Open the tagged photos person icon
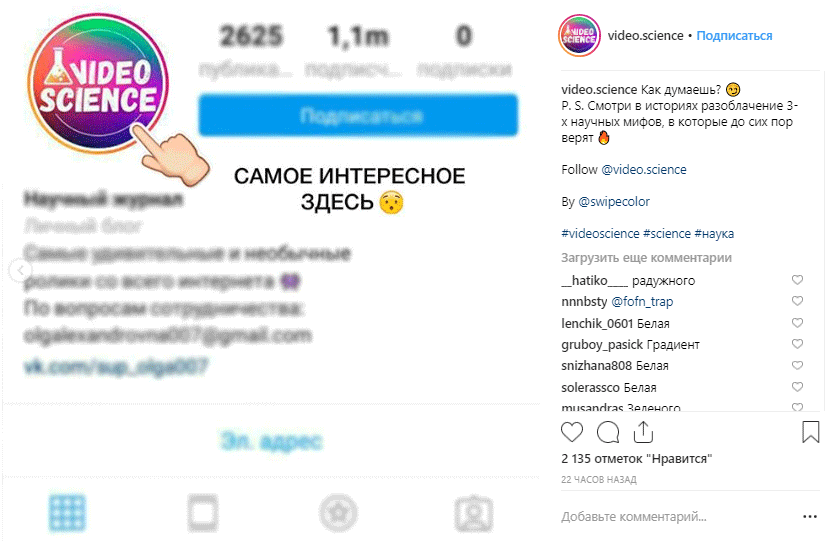The height and width of the screenshot is (543, 827). pyautogui.click(x=474, y=513)
